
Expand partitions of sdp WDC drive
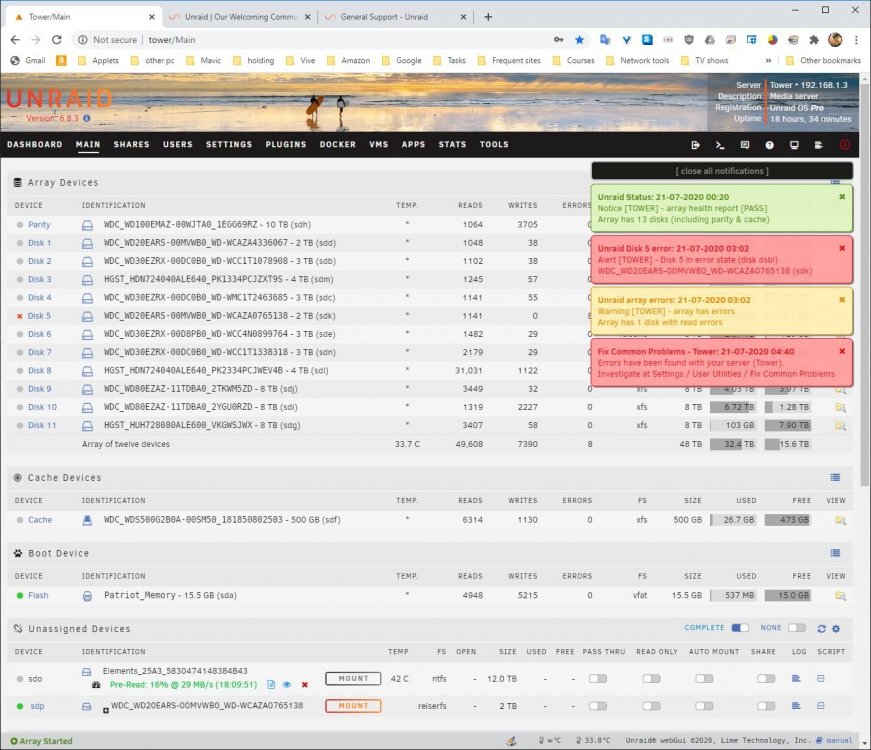[106, 711]
